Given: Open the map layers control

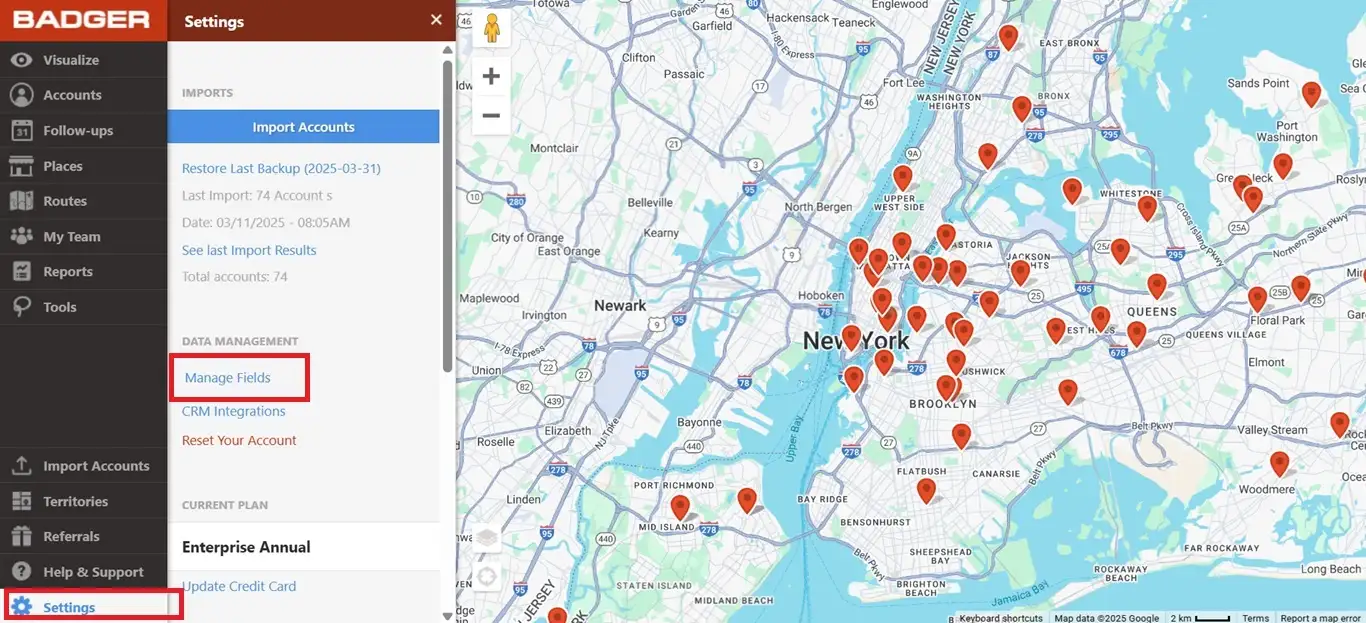Looking at the screenshot, I should click(x=487, y=538).
